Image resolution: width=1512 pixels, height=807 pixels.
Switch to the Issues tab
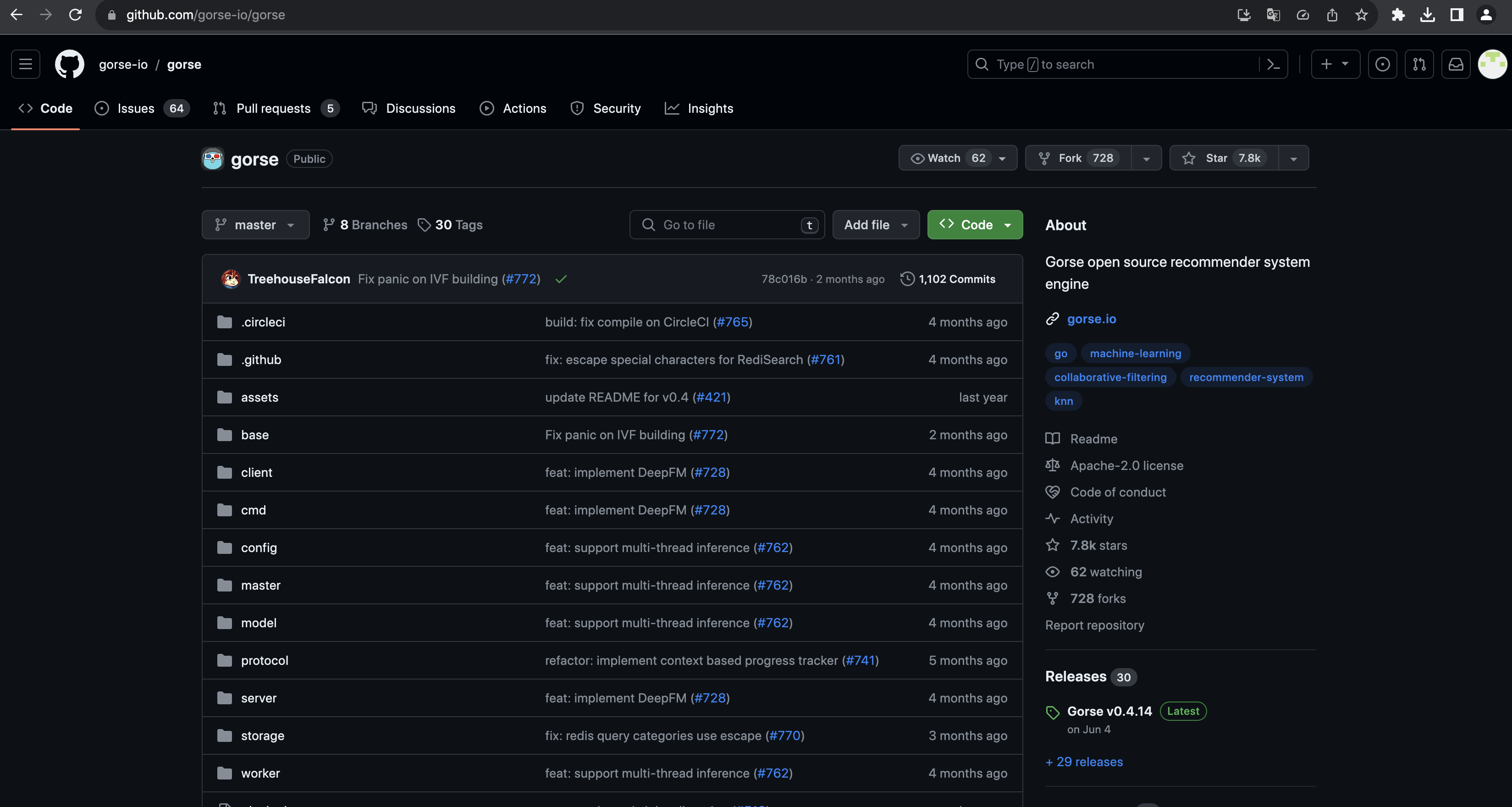[x=142, y=108]
